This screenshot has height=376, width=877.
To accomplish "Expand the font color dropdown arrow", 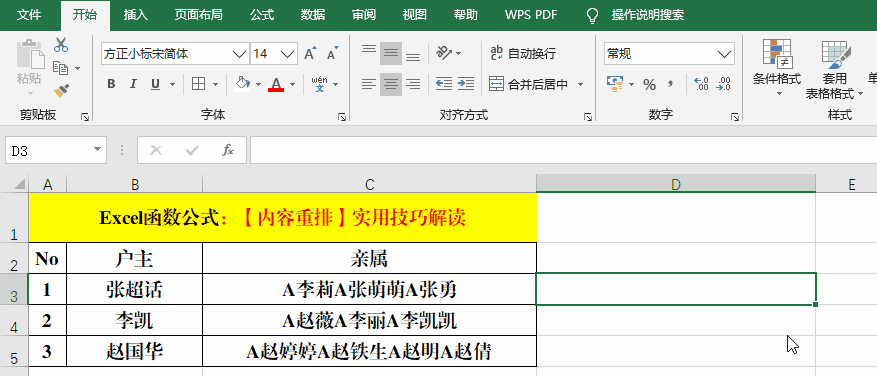I will point(293,84).
